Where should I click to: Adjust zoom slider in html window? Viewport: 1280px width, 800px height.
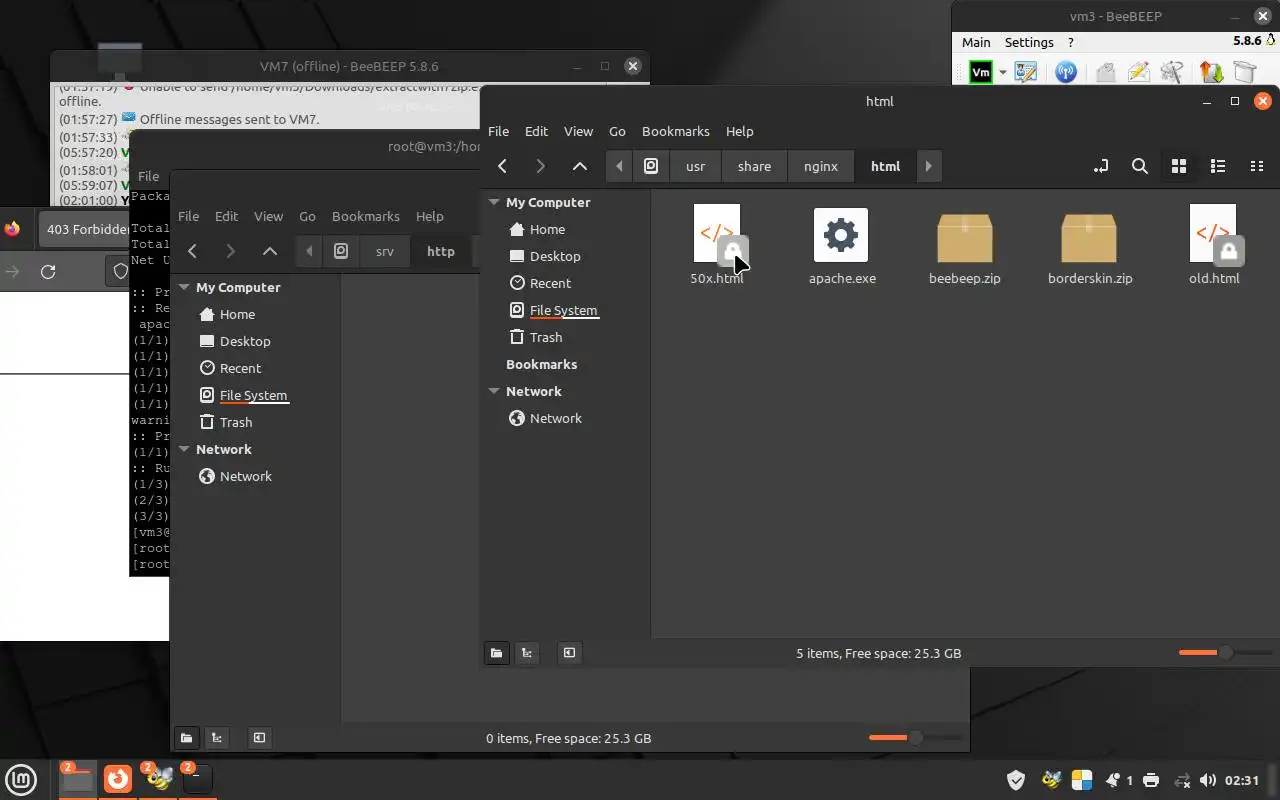tap(1225, 653)
